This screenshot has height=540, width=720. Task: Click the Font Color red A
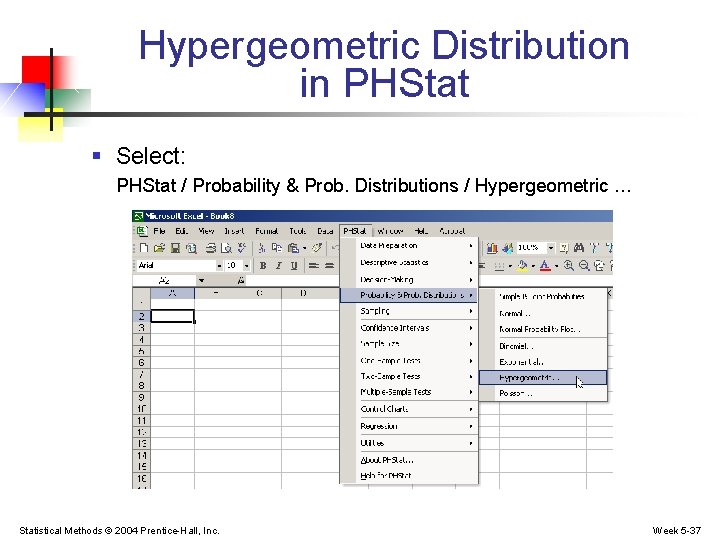coord(545,265)
